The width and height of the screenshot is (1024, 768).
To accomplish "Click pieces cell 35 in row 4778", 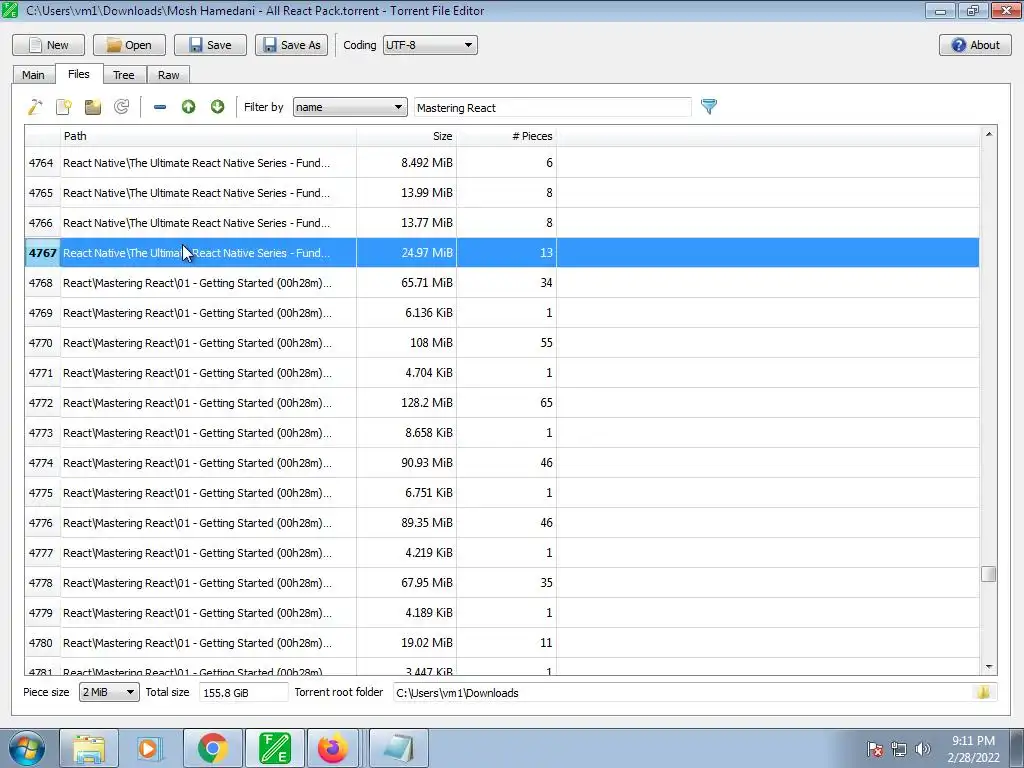I will [506, 583].
